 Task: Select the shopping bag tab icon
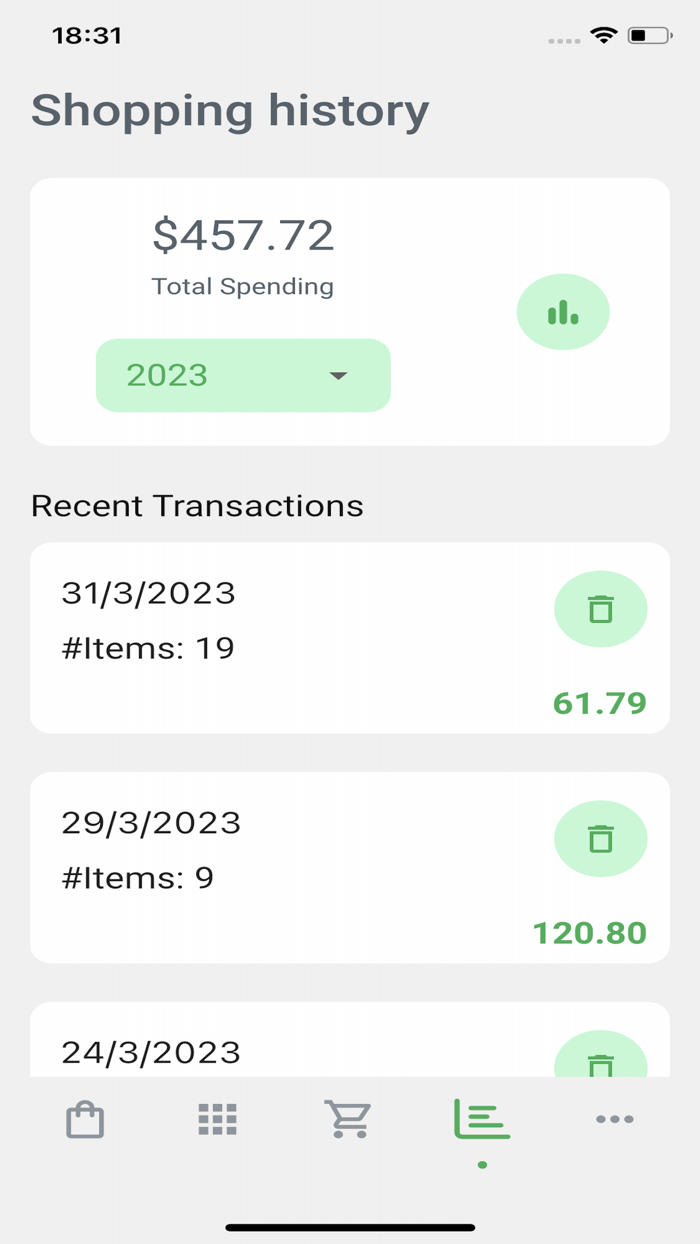tap(86, 1119)
